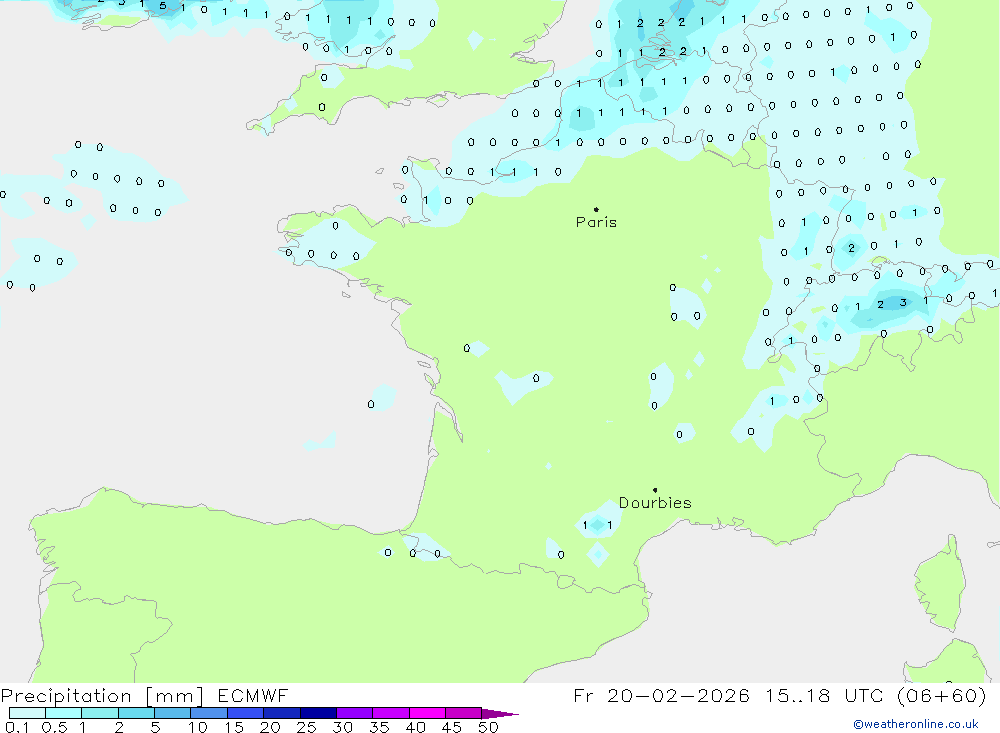The image size is (1000, 733).
Task: Select the black dot marking Paris
Action: click(x=596, y=209)
